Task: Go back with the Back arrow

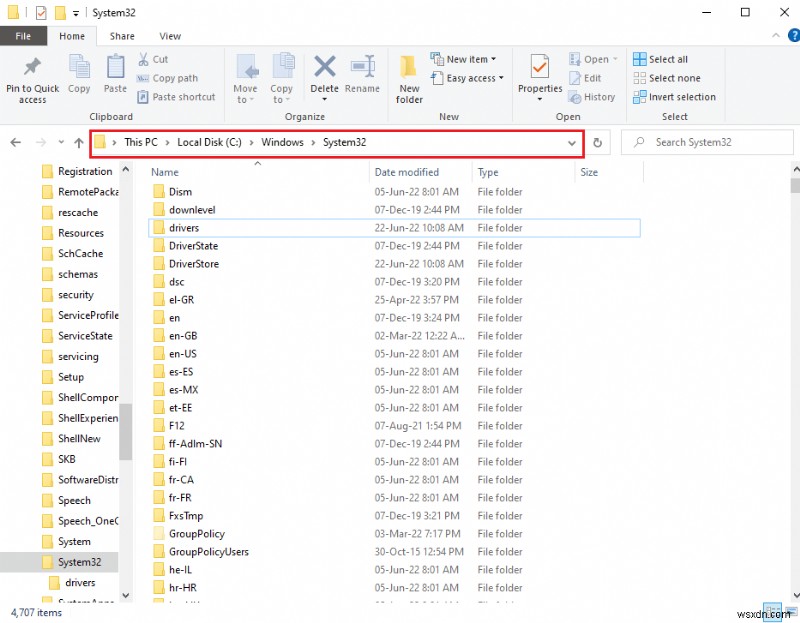Action: [16, 142]
